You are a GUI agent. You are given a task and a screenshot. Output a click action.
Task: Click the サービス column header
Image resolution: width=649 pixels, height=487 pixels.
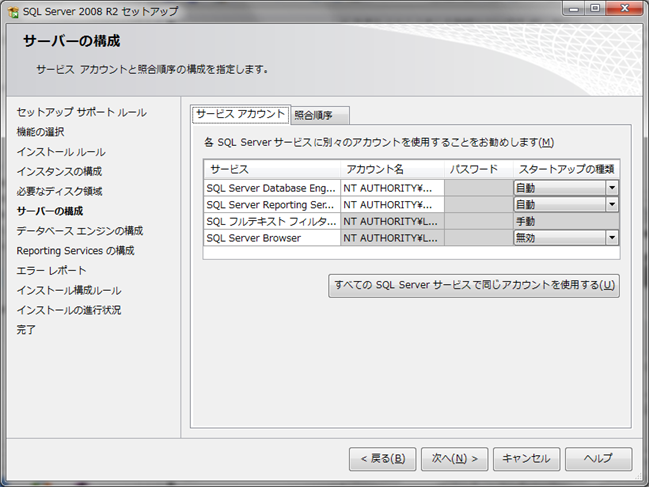point(272,169)
